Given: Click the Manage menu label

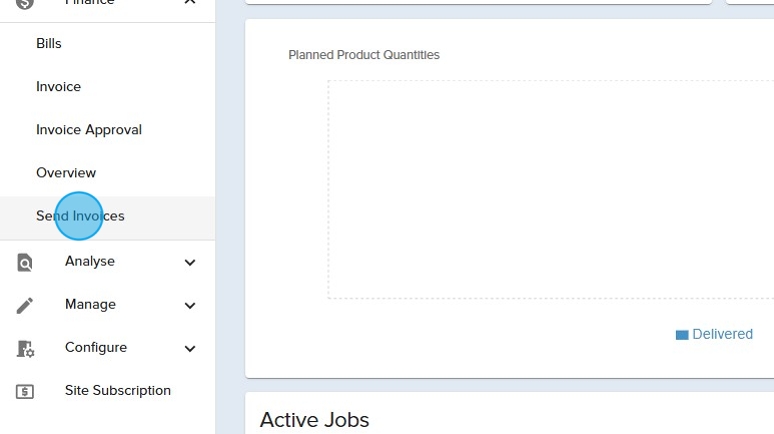Looking at the screenshot, I should click(90, 305).
